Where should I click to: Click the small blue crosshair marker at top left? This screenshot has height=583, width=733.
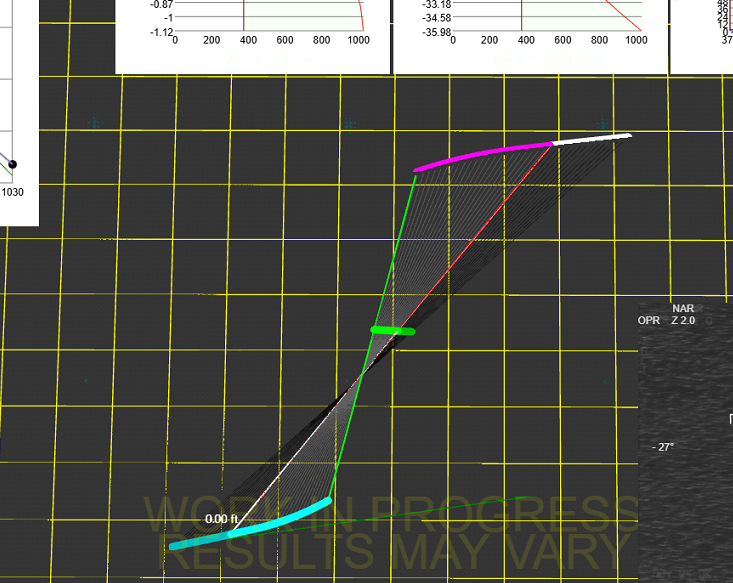tap(96, 123)
